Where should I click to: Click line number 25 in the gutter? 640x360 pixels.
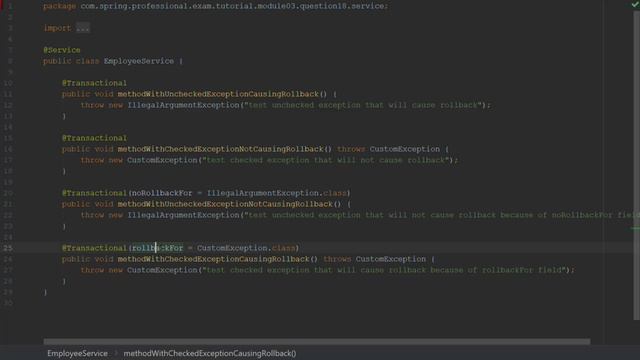coord(8,248)
